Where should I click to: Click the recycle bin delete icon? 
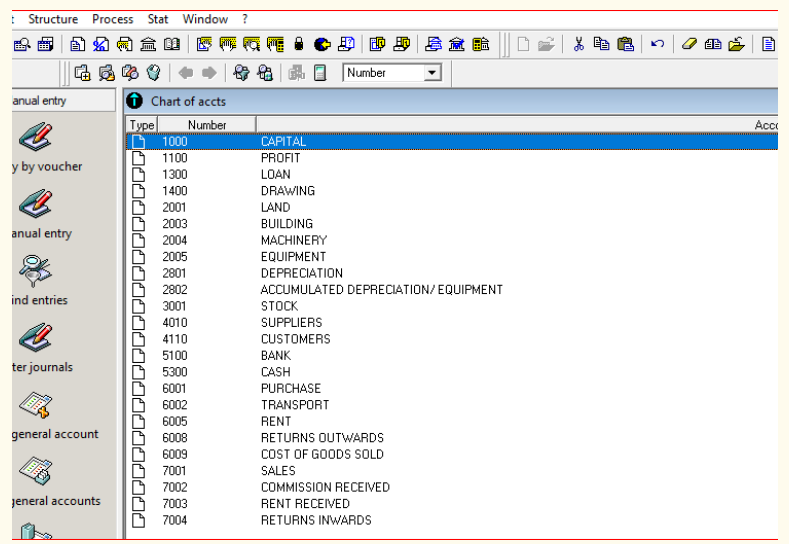[153, 73]
